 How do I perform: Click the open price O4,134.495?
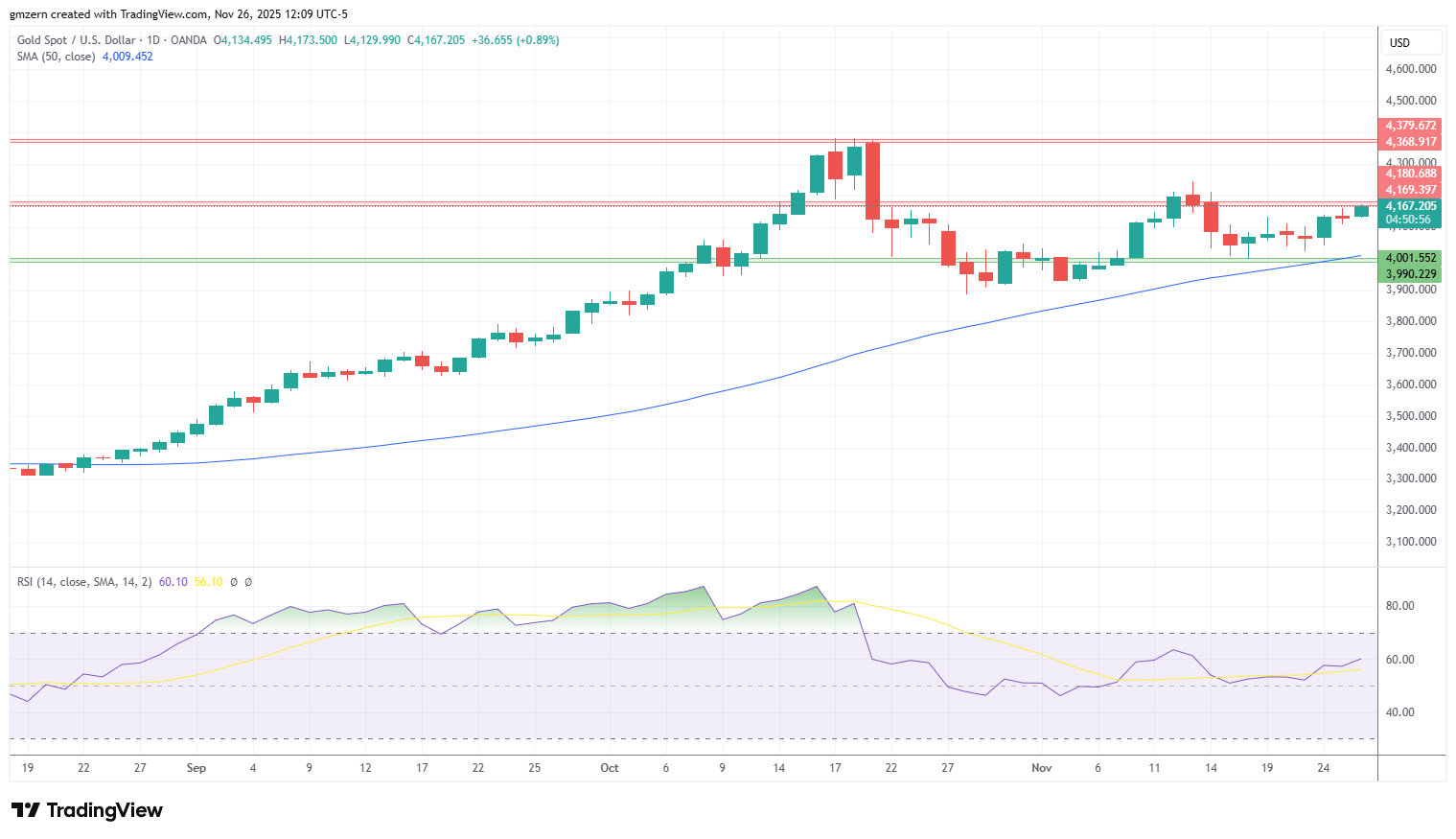(x=243, y=40)
